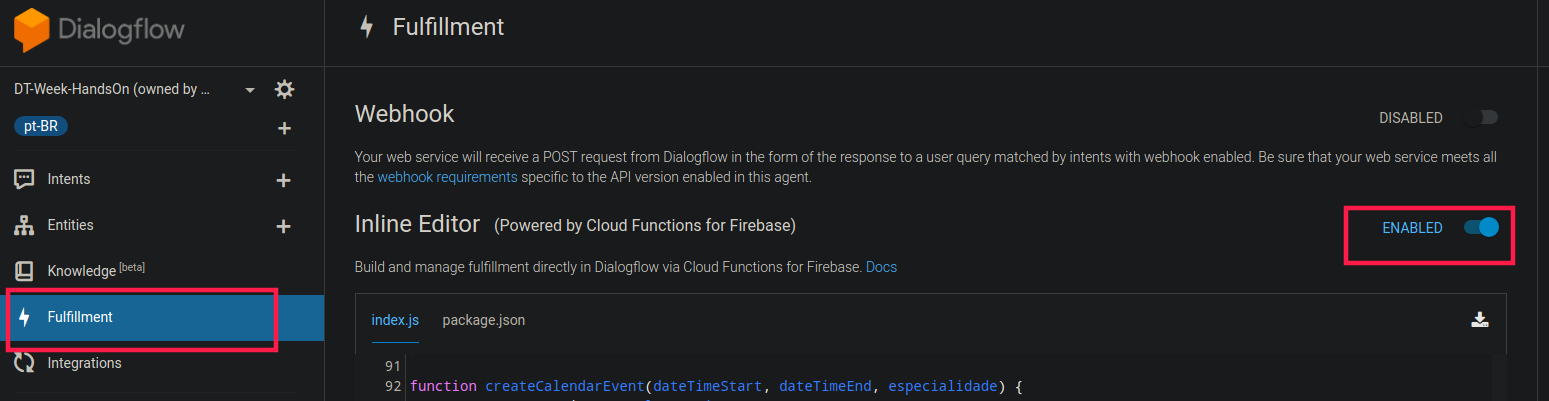The width and height of the screenshot is (1549, 401).
Task: Disable the Inline Editor toggle switch
Action: (1481, 227)
